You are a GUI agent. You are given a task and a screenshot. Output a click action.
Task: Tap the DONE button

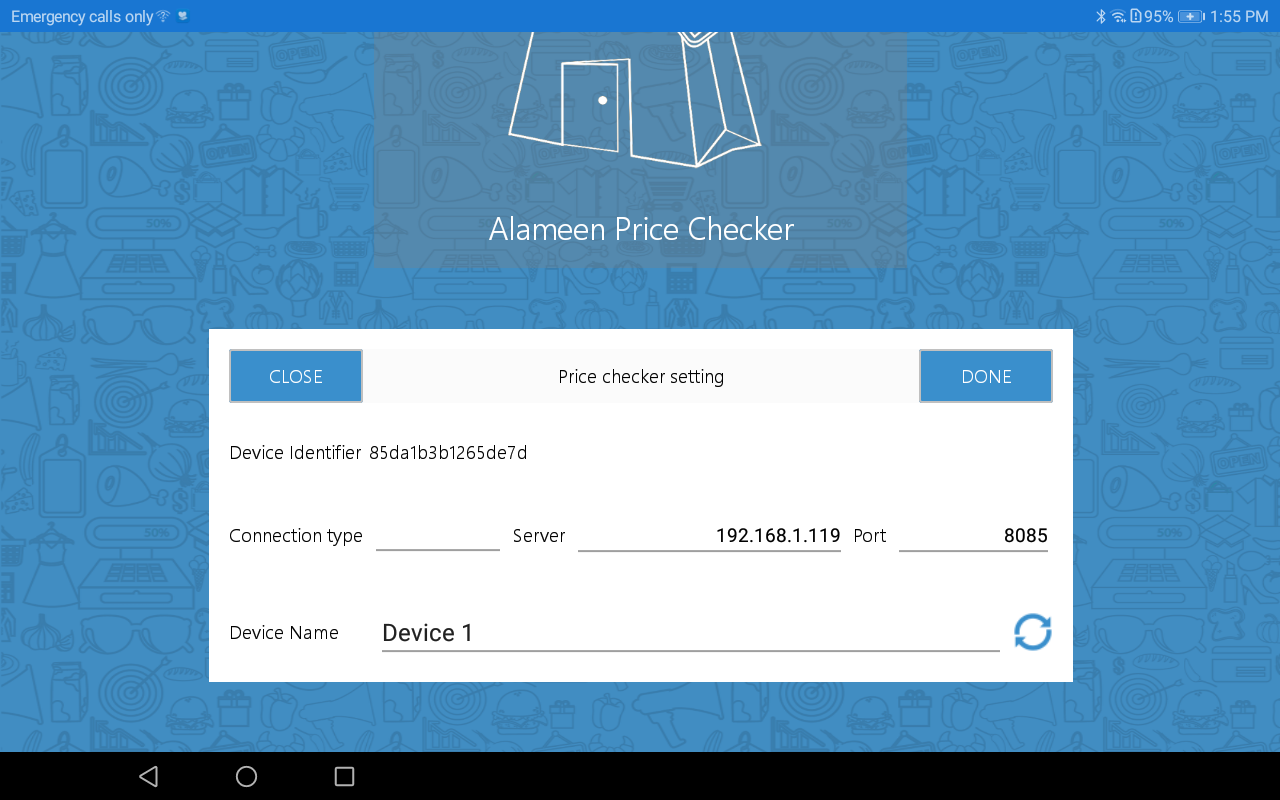pos(986,376)
